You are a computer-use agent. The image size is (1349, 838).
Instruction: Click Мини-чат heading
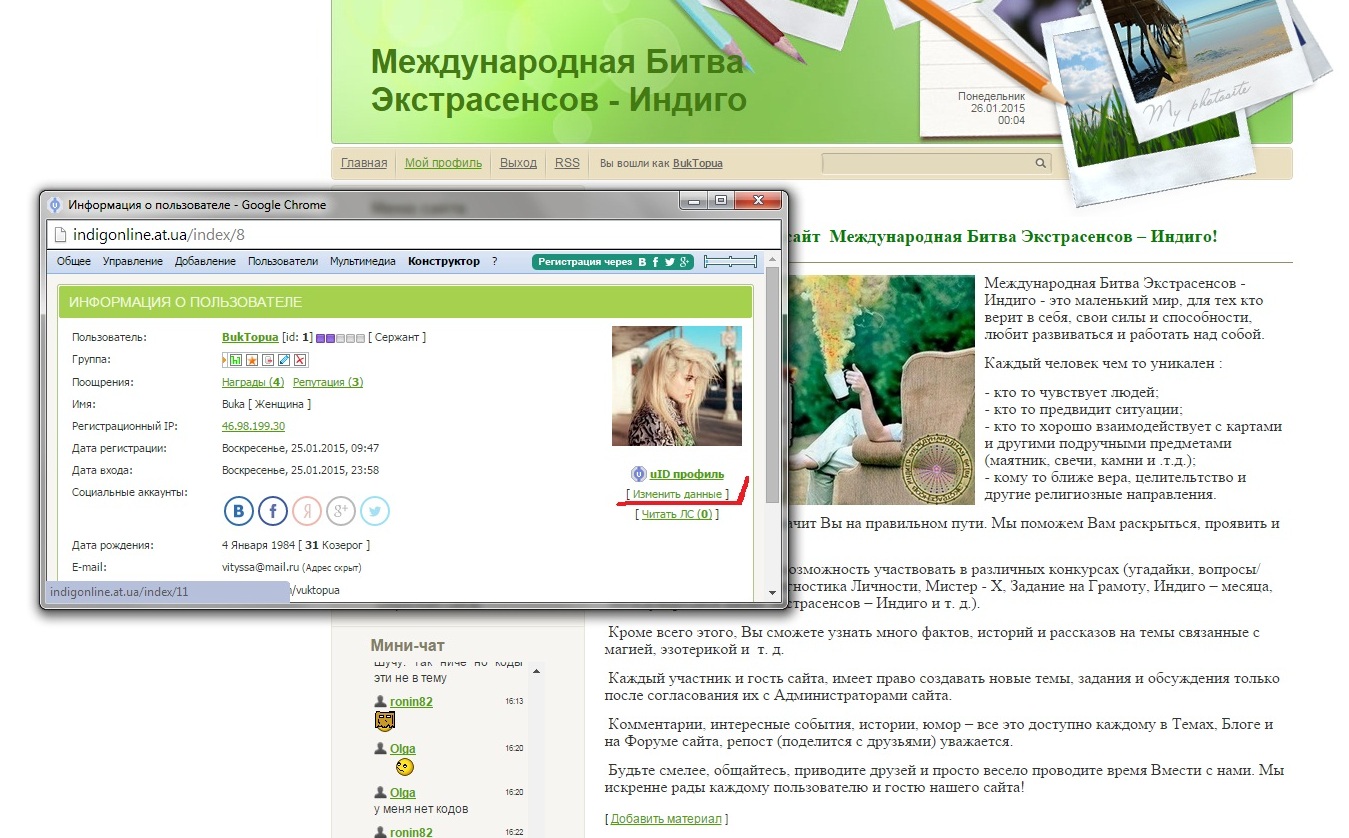click(x=407, y=645)
